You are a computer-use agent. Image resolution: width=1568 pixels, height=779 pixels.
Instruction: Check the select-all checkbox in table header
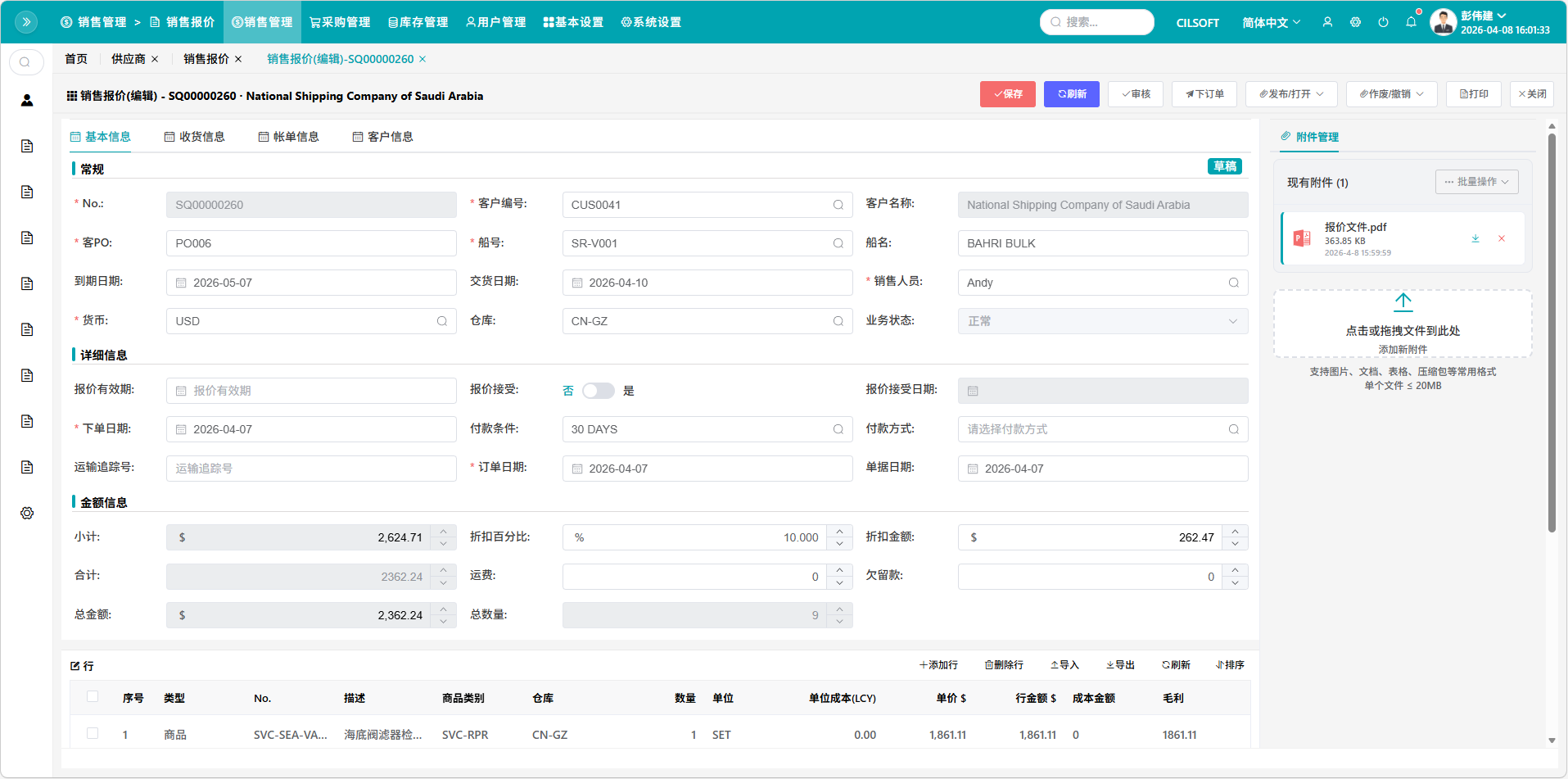point(93,696)
